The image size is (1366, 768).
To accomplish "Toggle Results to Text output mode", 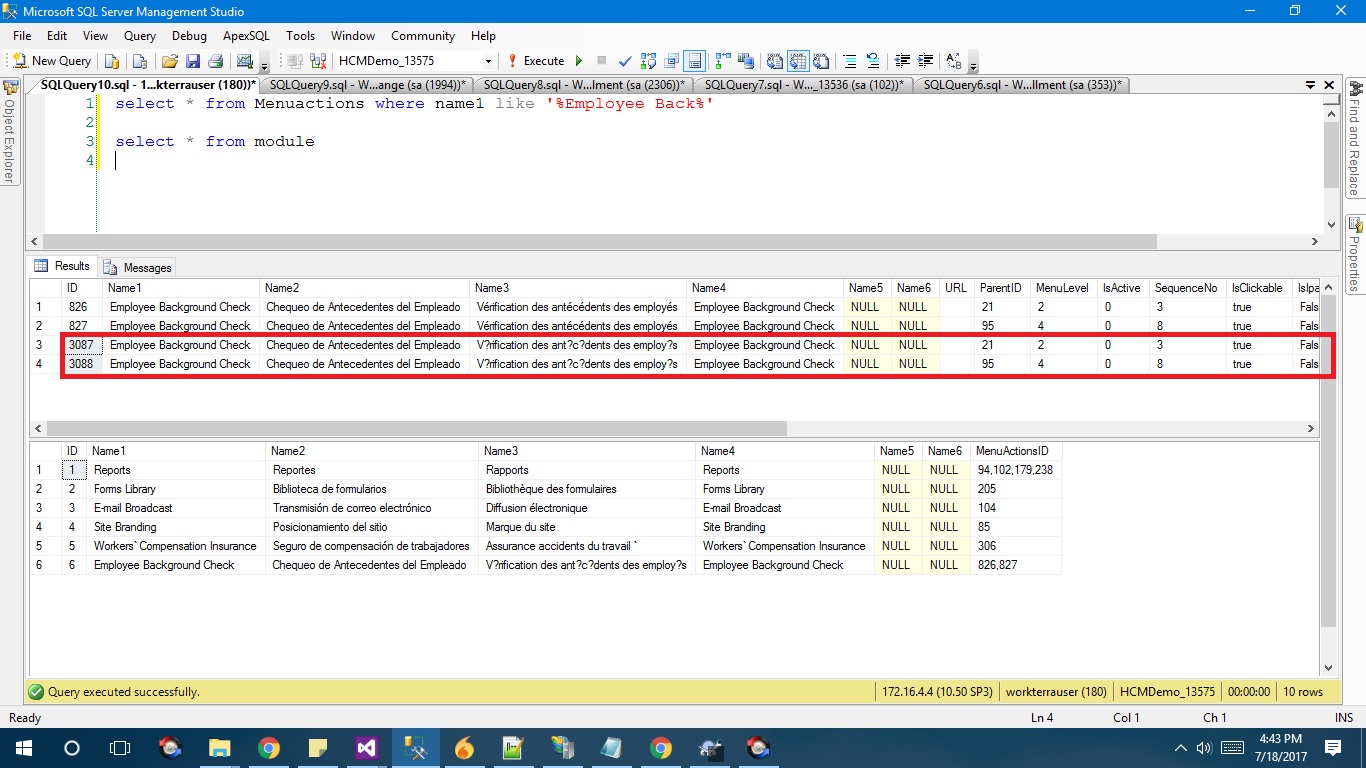I will coord(774,61).
